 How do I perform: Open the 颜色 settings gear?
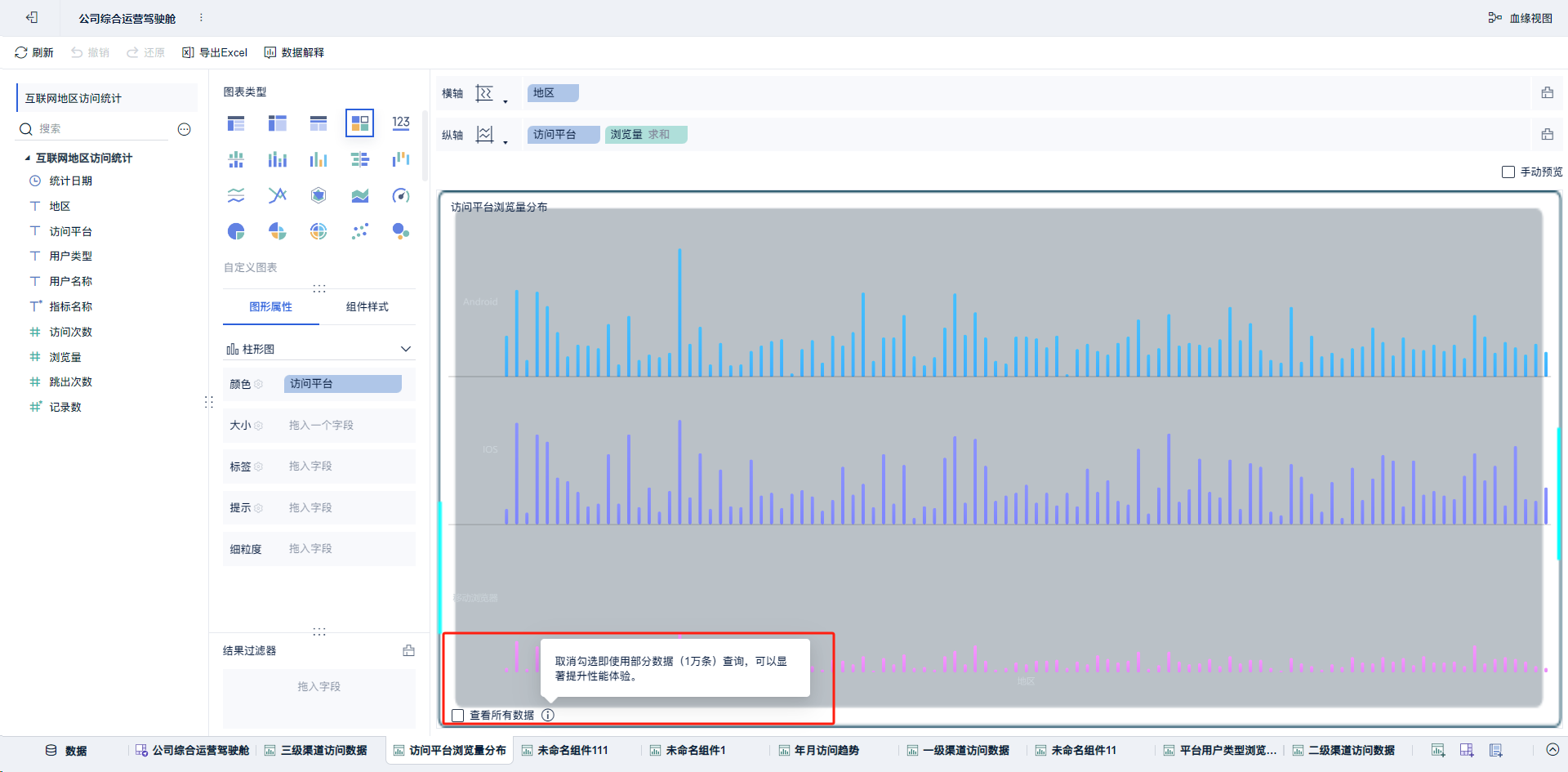click(259, 384)
